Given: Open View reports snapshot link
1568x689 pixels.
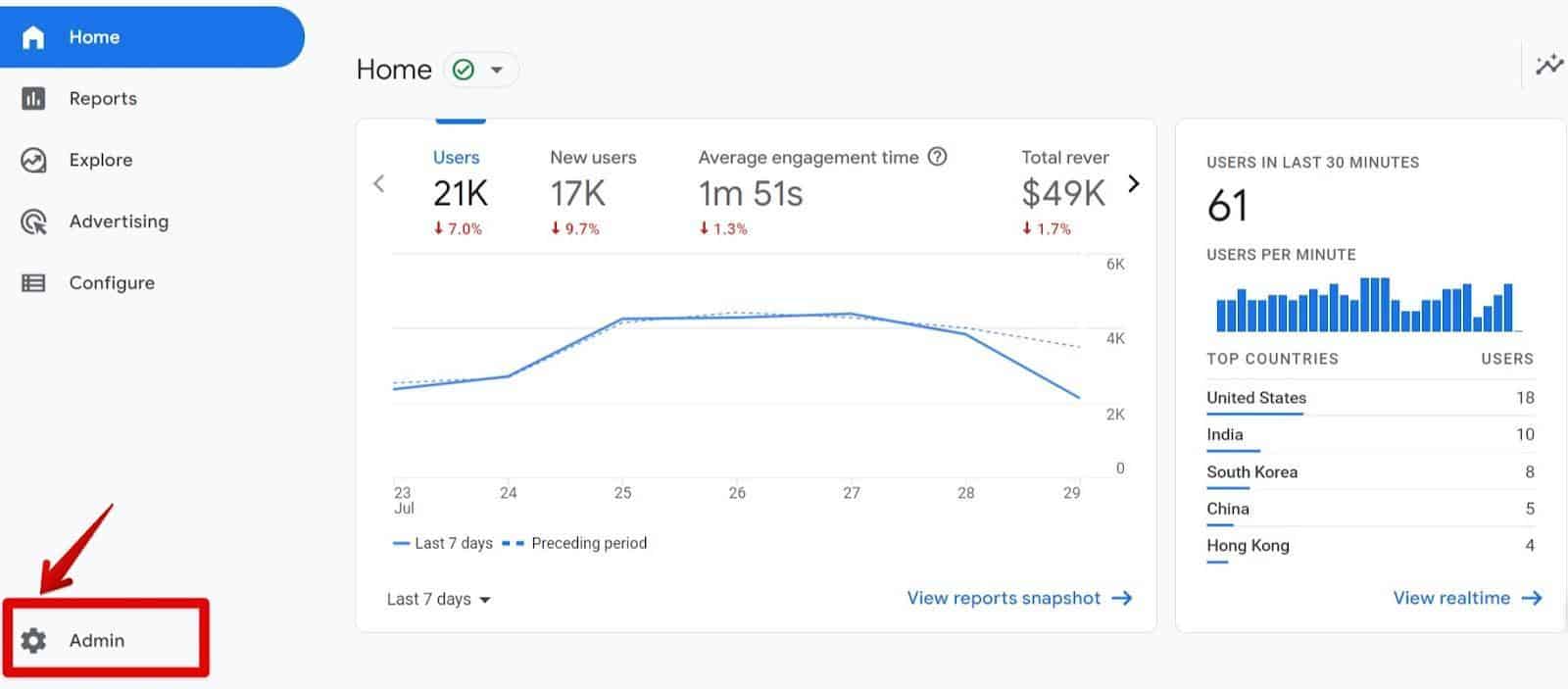Looking at the screenshot, I should pyautogui.click(x=1019, y=598).
